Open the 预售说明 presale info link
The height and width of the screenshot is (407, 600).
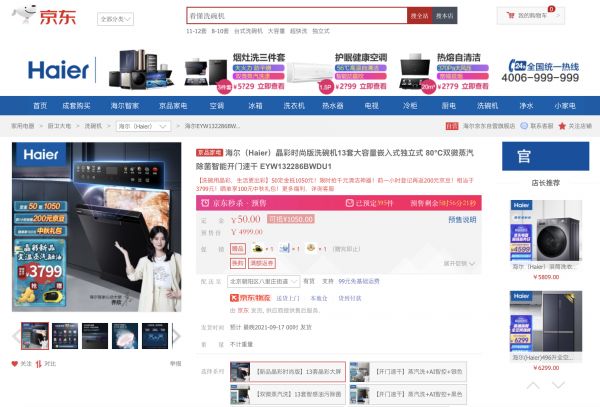(462, 219)
